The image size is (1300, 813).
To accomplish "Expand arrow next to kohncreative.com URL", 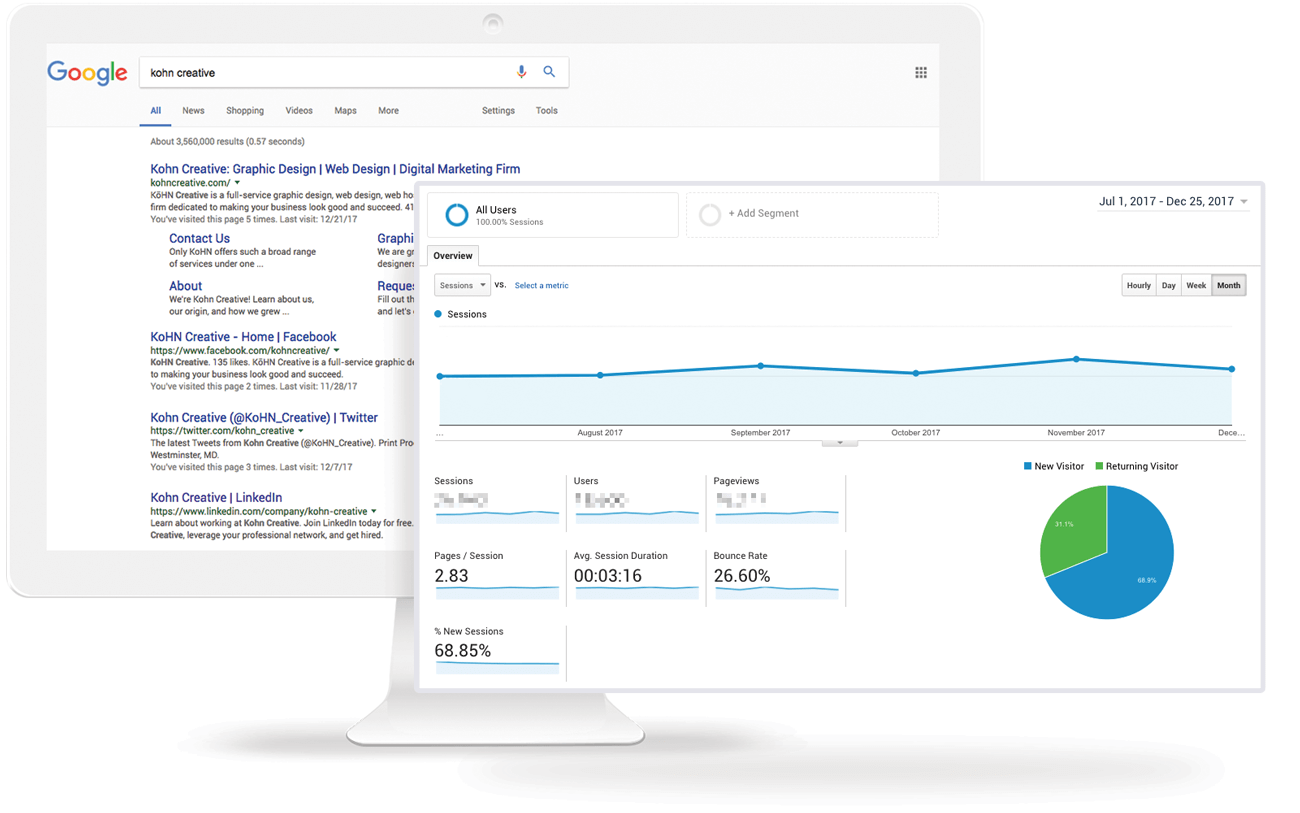I will click(237, 183).
